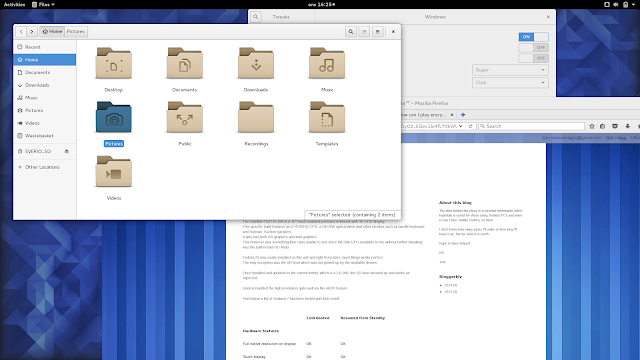Open the Desktop folder
This screenshot has width=640, height=360.
click(x=113, y=63)
